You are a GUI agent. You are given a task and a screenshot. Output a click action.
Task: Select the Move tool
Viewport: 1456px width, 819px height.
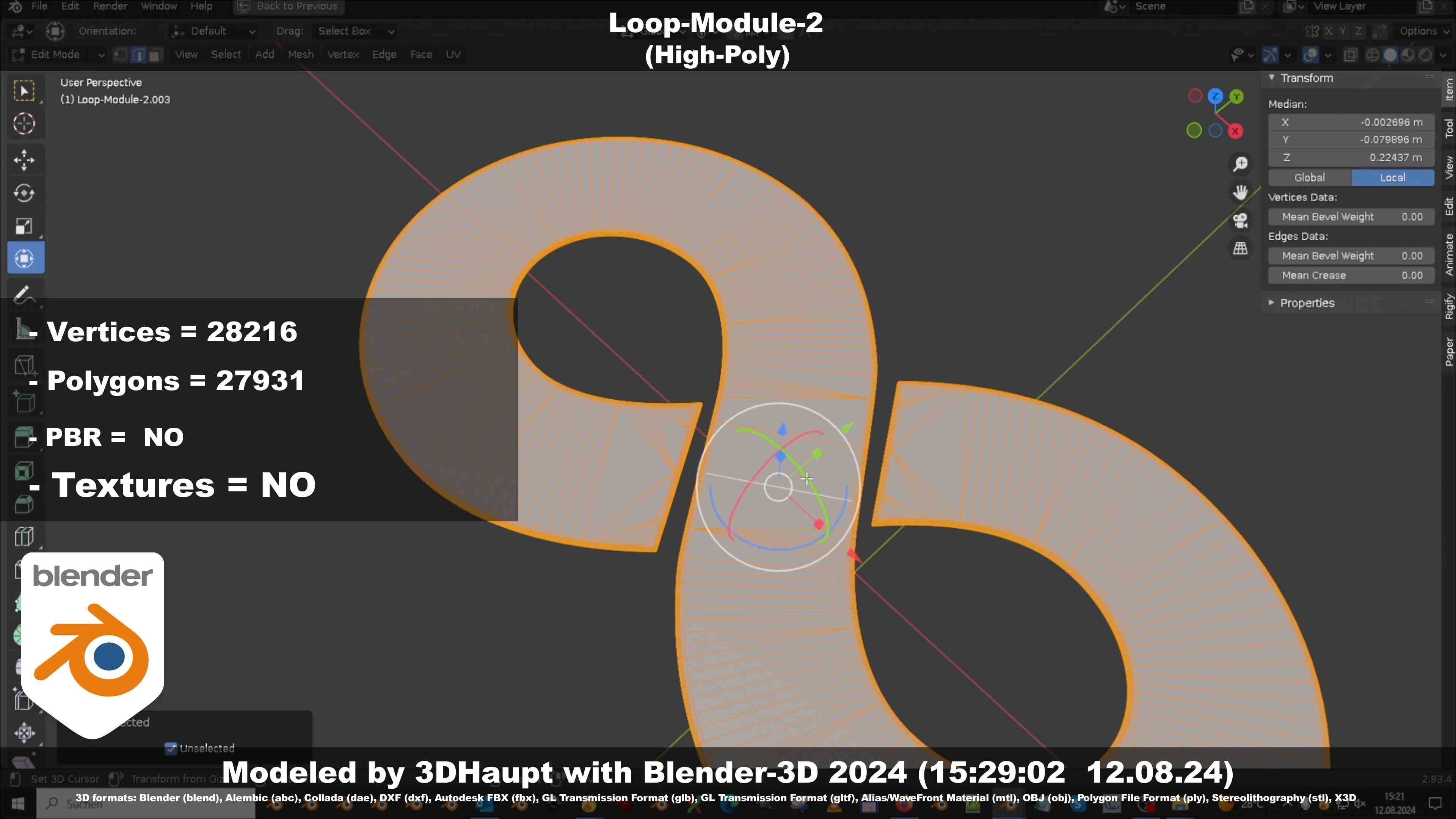[24, 160]
